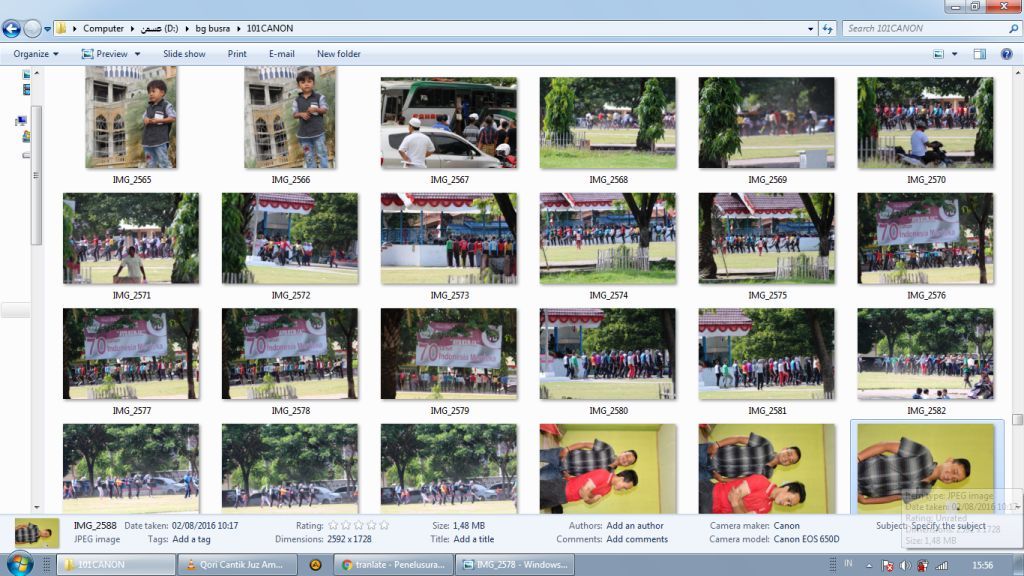Select the bus photo IMG_2567
Viewport: 1024px width, 576px height.
coord(449,123)
